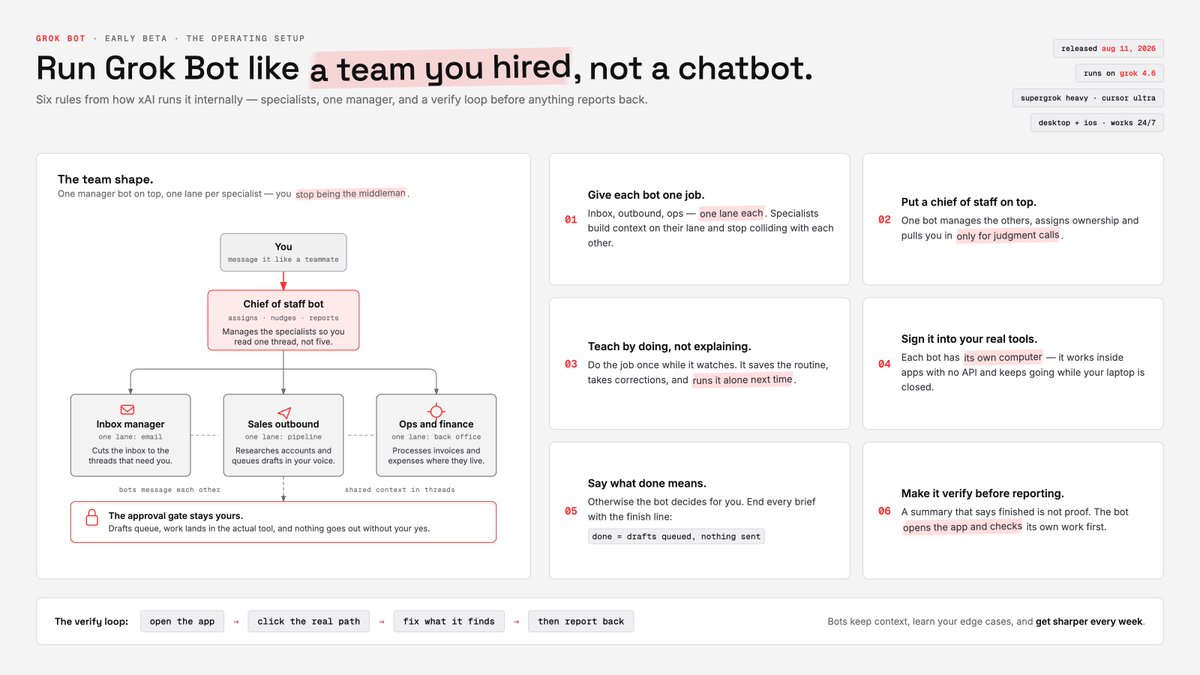Viewport: 1200px width, 675px height.
Task: Click 'one lane: email' label
Action: click(130, 437)
